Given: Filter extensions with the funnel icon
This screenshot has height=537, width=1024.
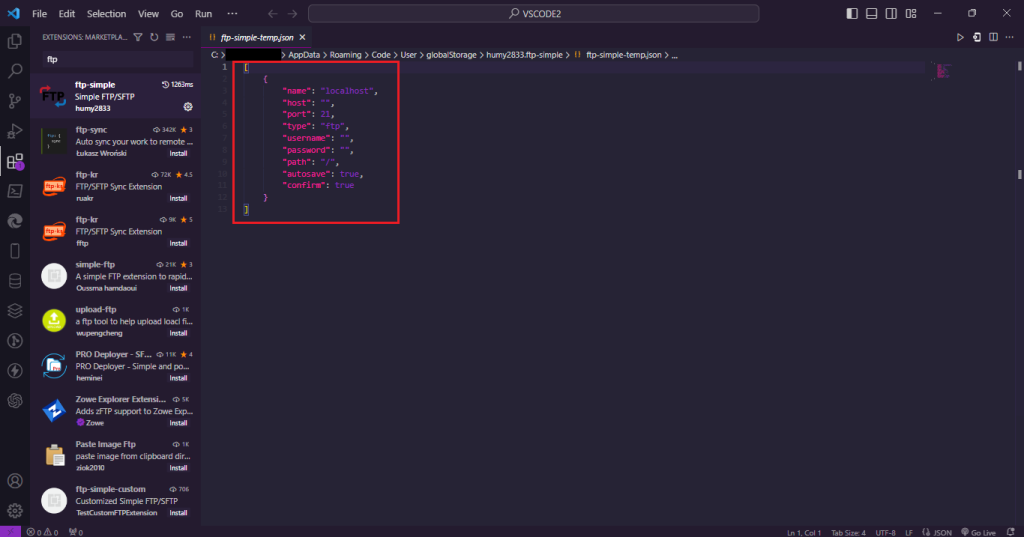Looking at the screenshot, I should (138, 37).
